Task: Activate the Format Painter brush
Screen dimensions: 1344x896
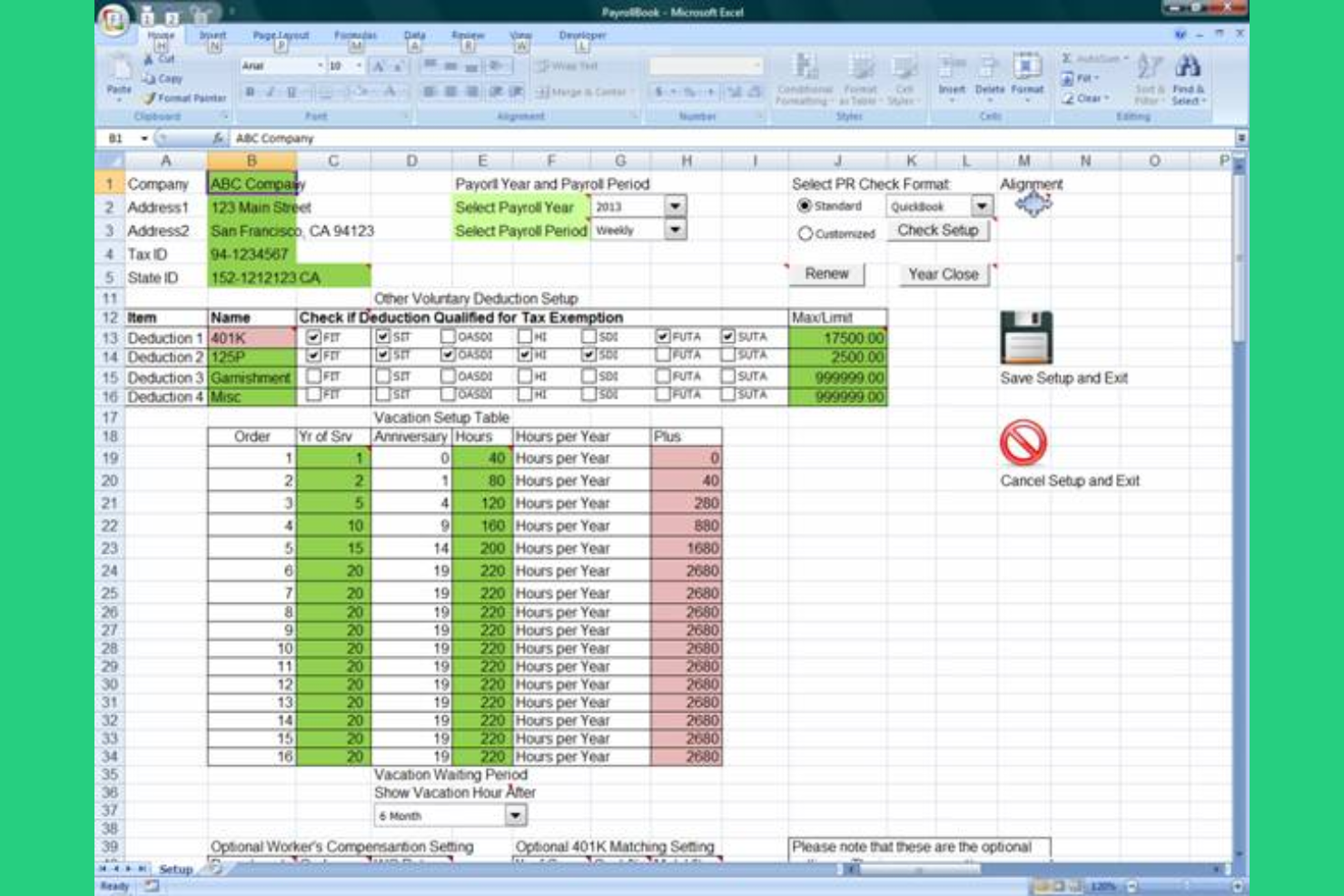Action: click(x=184, y=97)
